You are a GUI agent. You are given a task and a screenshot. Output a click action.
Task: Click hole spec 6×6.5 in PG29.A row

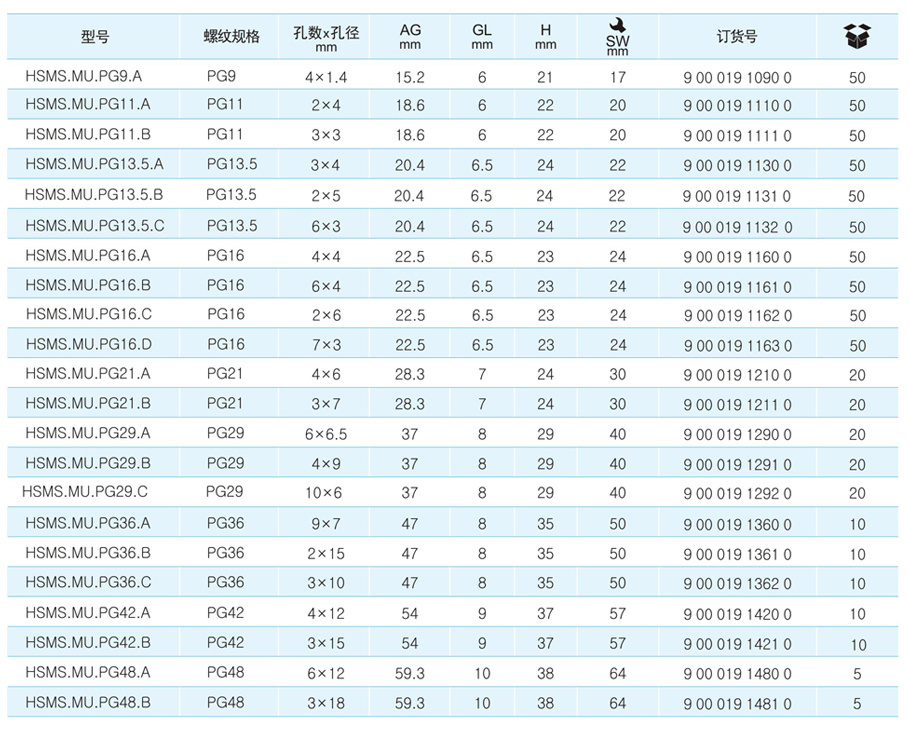point(326,434)
